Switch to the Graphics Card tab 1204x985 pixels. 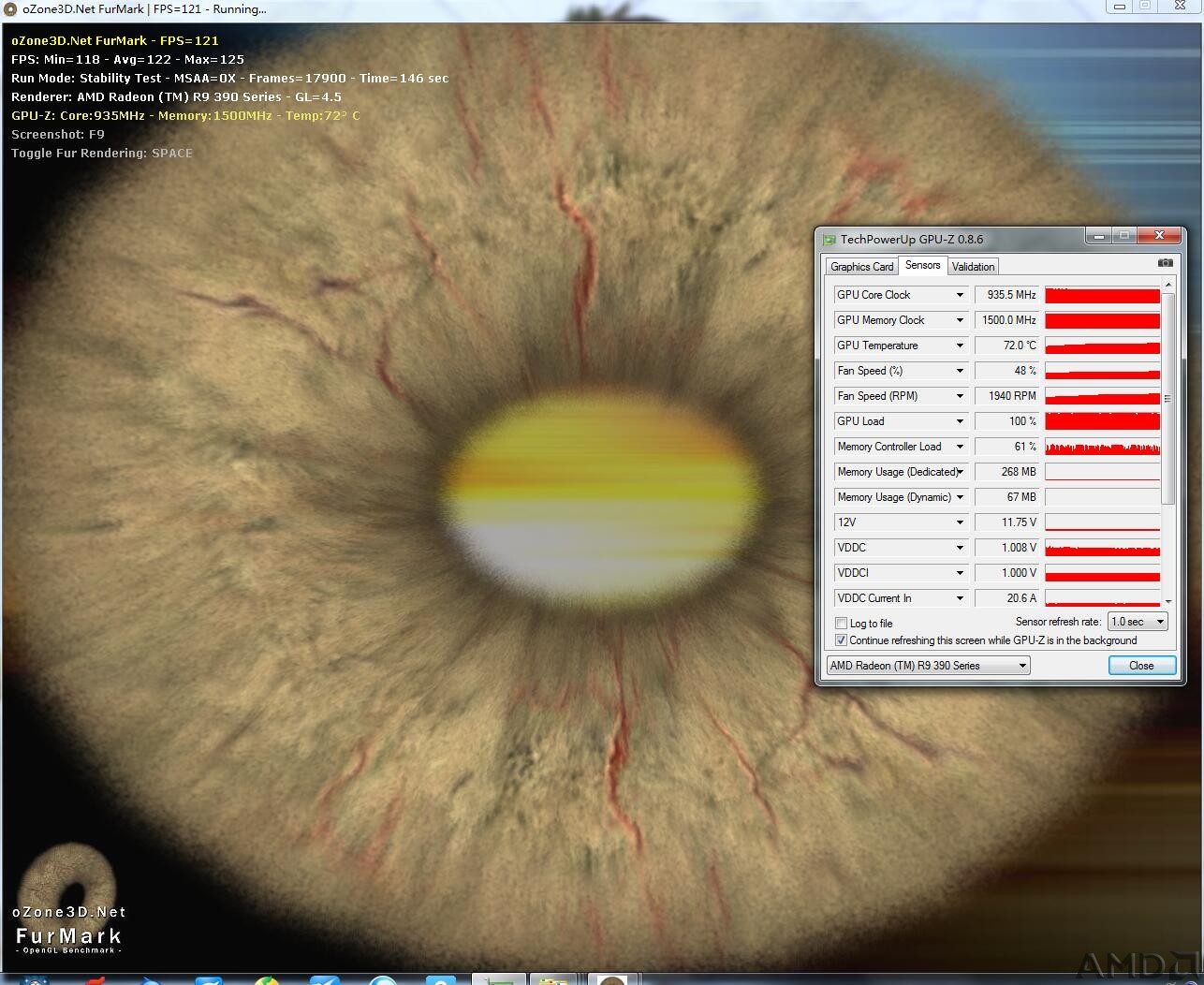[862, 267]
